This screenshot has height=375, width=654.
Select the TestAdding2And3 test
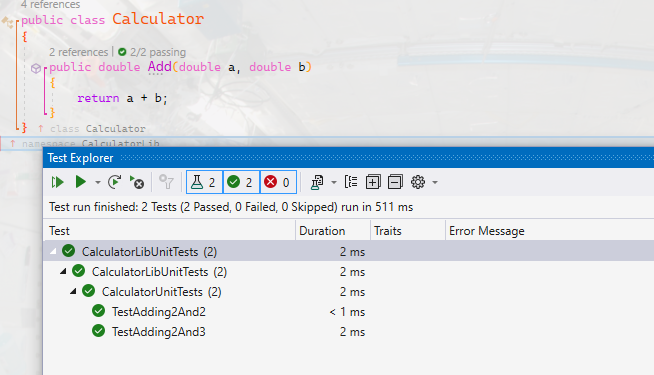click(x=158, y=332)
